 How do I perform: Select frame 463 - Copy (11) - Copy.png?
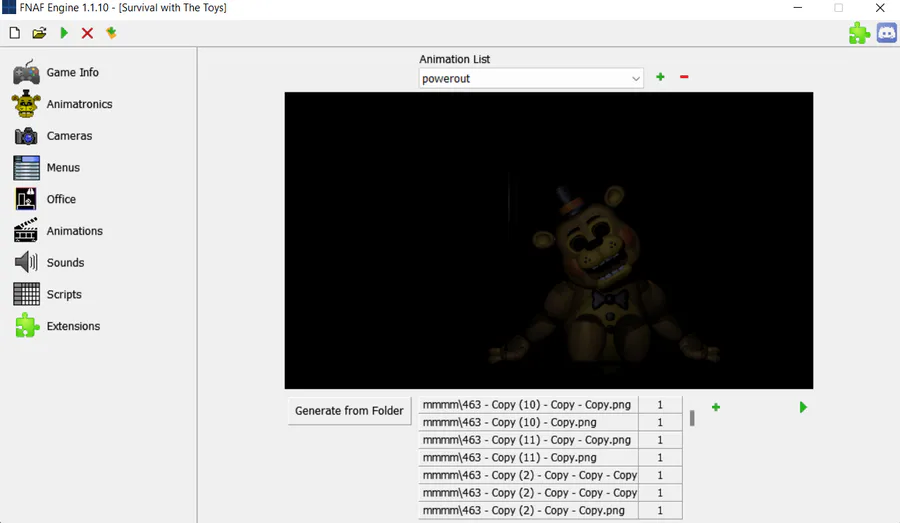(x=528, y=458)
